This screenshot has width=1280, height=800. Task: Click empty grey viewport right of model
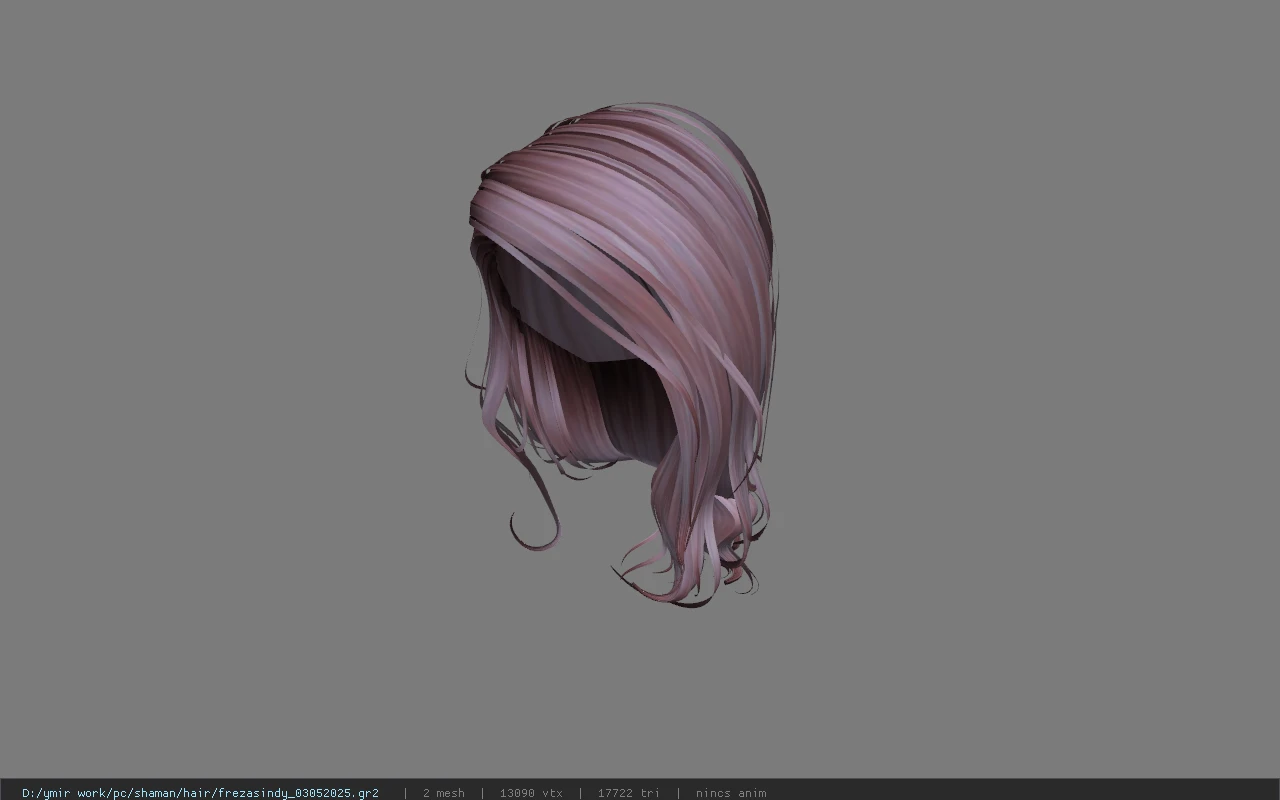tap(1030, 380)
